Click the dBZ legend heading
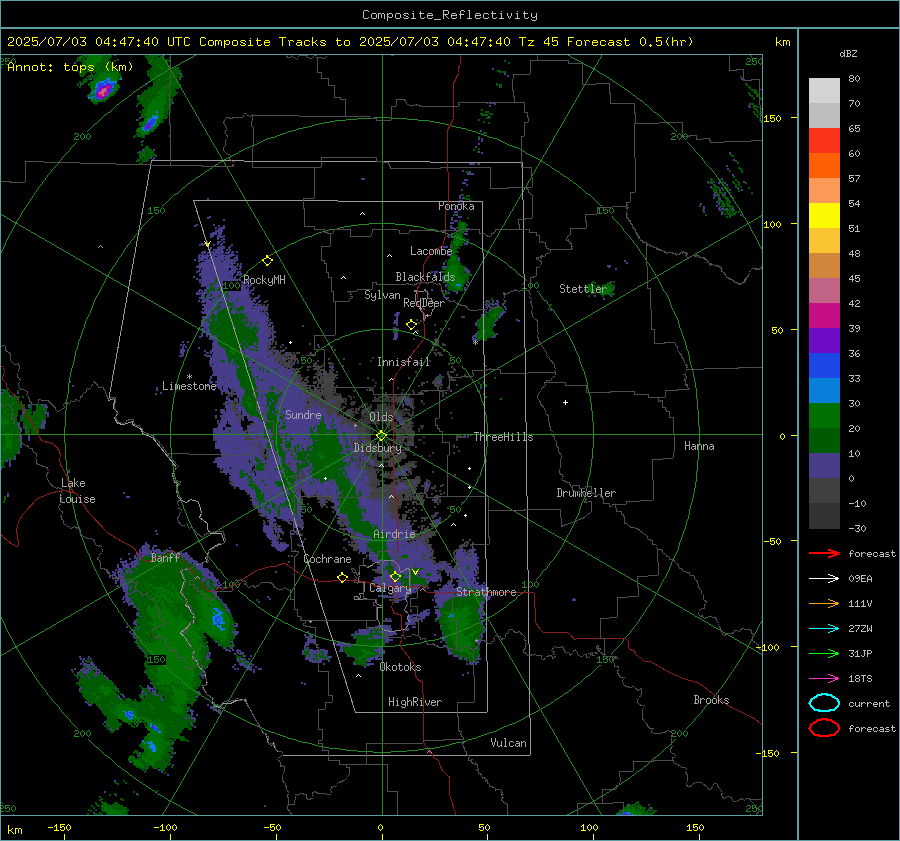The image size is (900, 841). pos(848,54)
